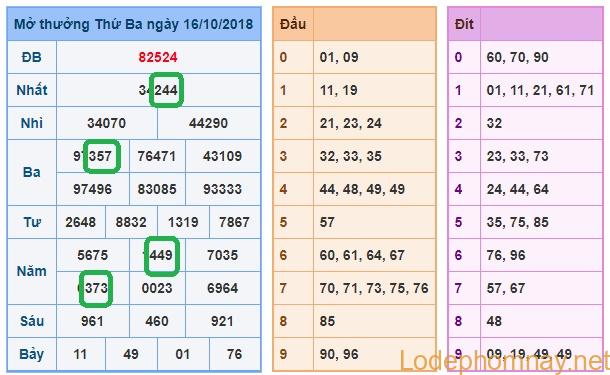Select third prize number 76471
The image size is (610, 375).
coord(157,156)
